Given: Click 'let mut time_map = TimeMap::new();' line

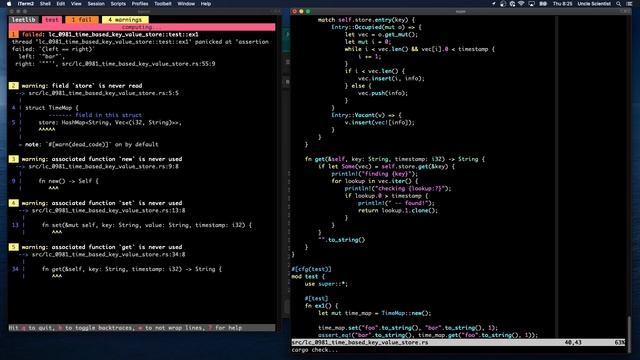Looking at the screenshot, I should pyautogui.click(x=374, y=313).
